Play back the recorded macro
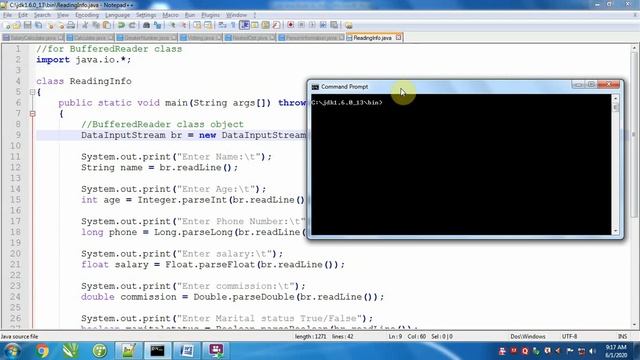 coord(312,25)
